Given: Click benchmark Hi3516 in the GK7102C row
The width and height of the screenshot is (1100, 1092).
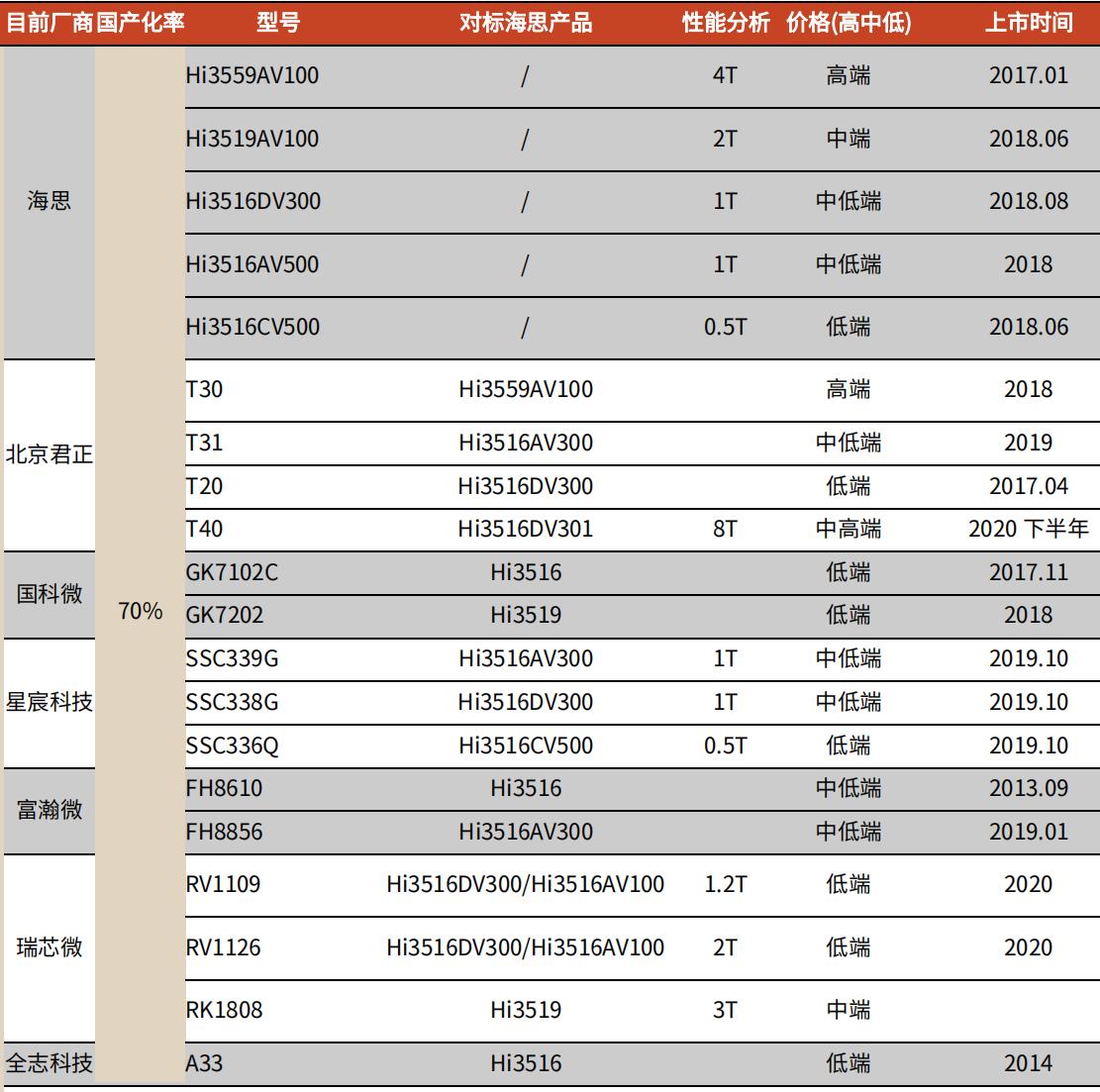Looking at the screenshot, I should pos(526,572).
